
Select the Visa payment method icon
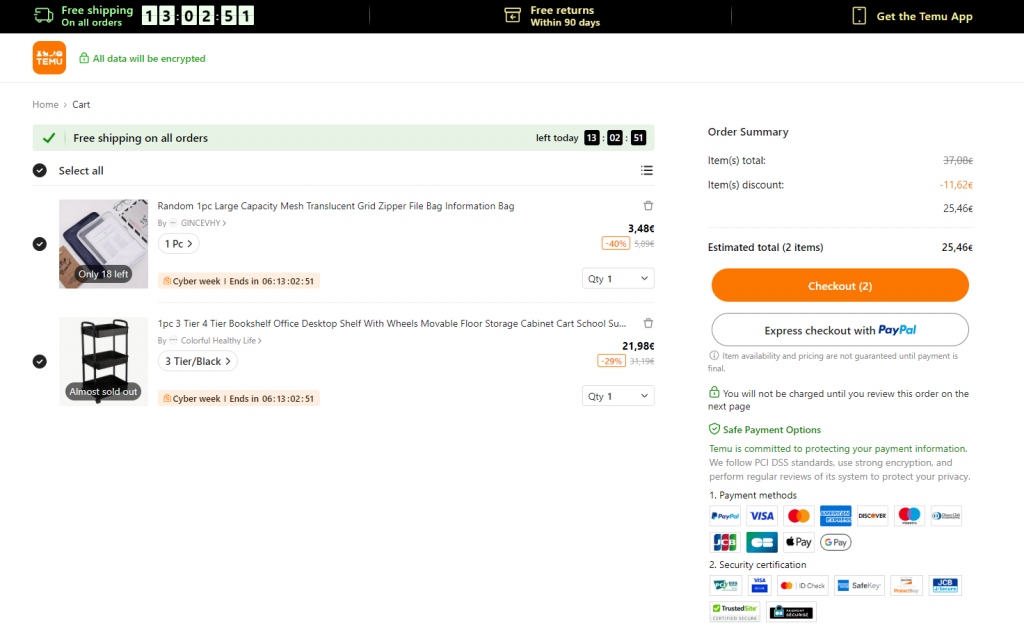tap(761, 515)
